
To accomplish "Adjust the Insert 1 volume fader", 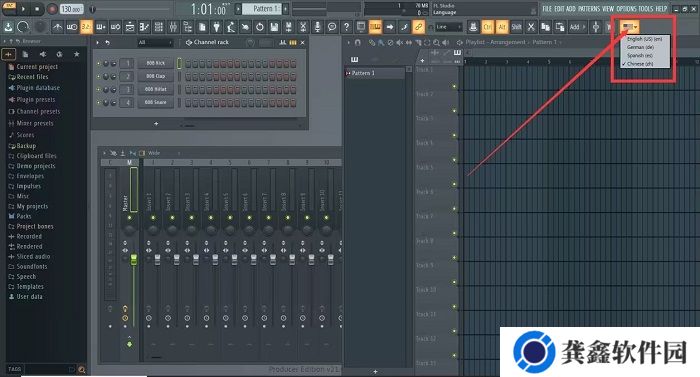I will click(157, 260).
